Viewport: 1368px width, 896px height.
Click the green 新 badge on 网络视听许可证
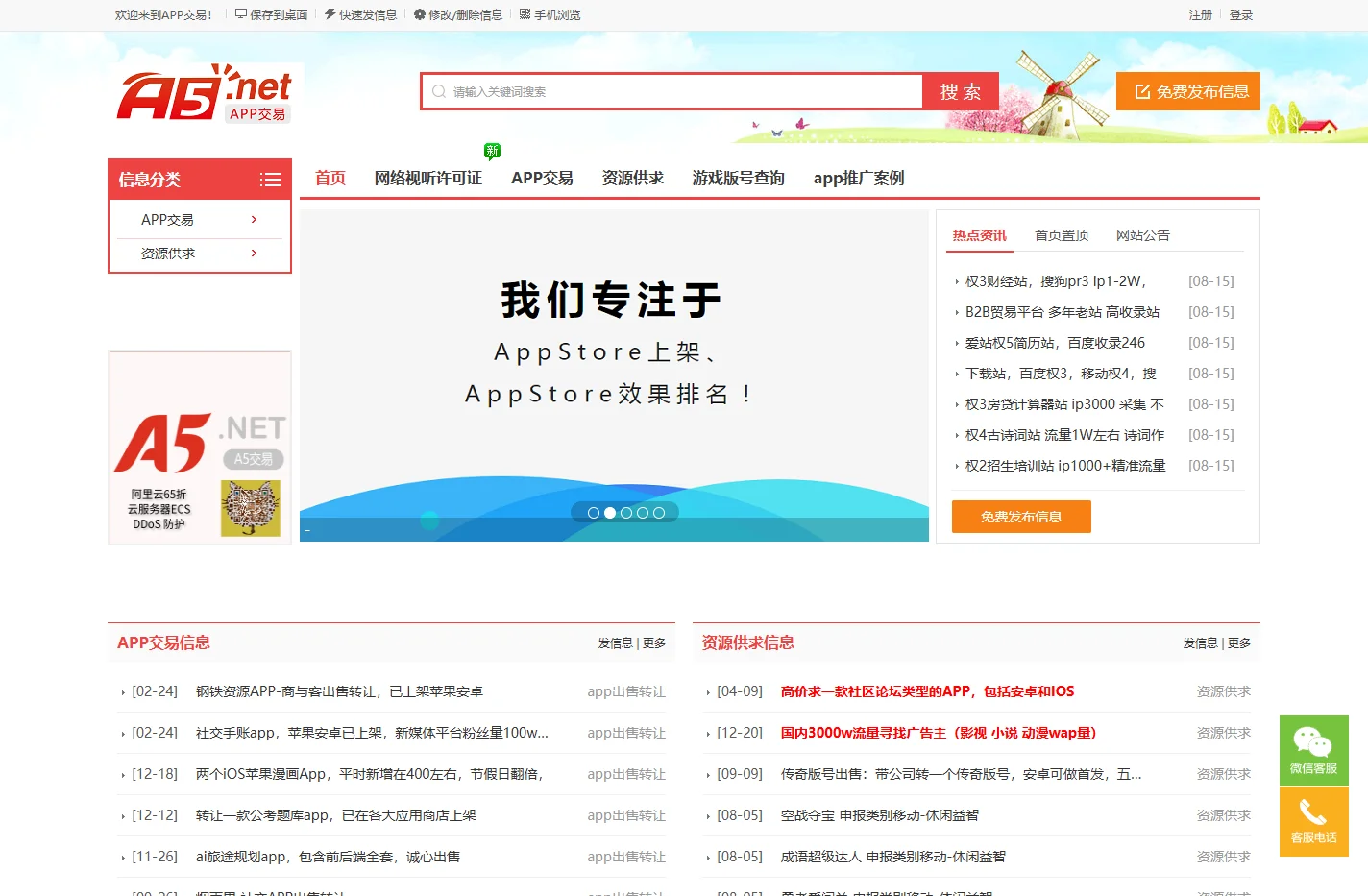pos(492,151)
